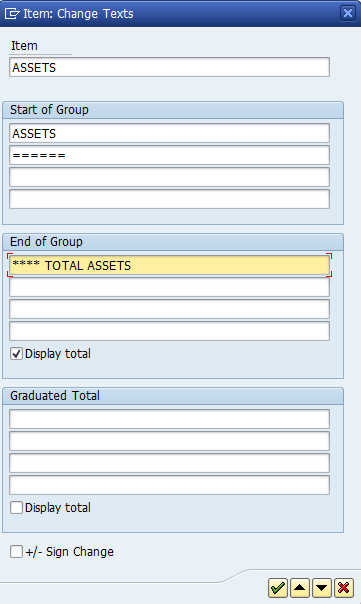361x604 pixels.
Task: Focus first Graduated Total text line
Action: point(170,419)
